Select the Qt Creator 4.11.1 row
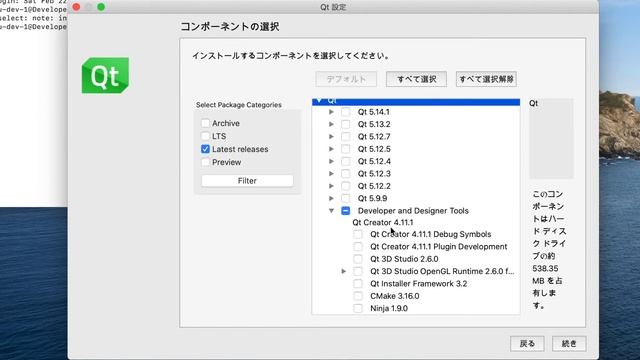 coord(383,222)
